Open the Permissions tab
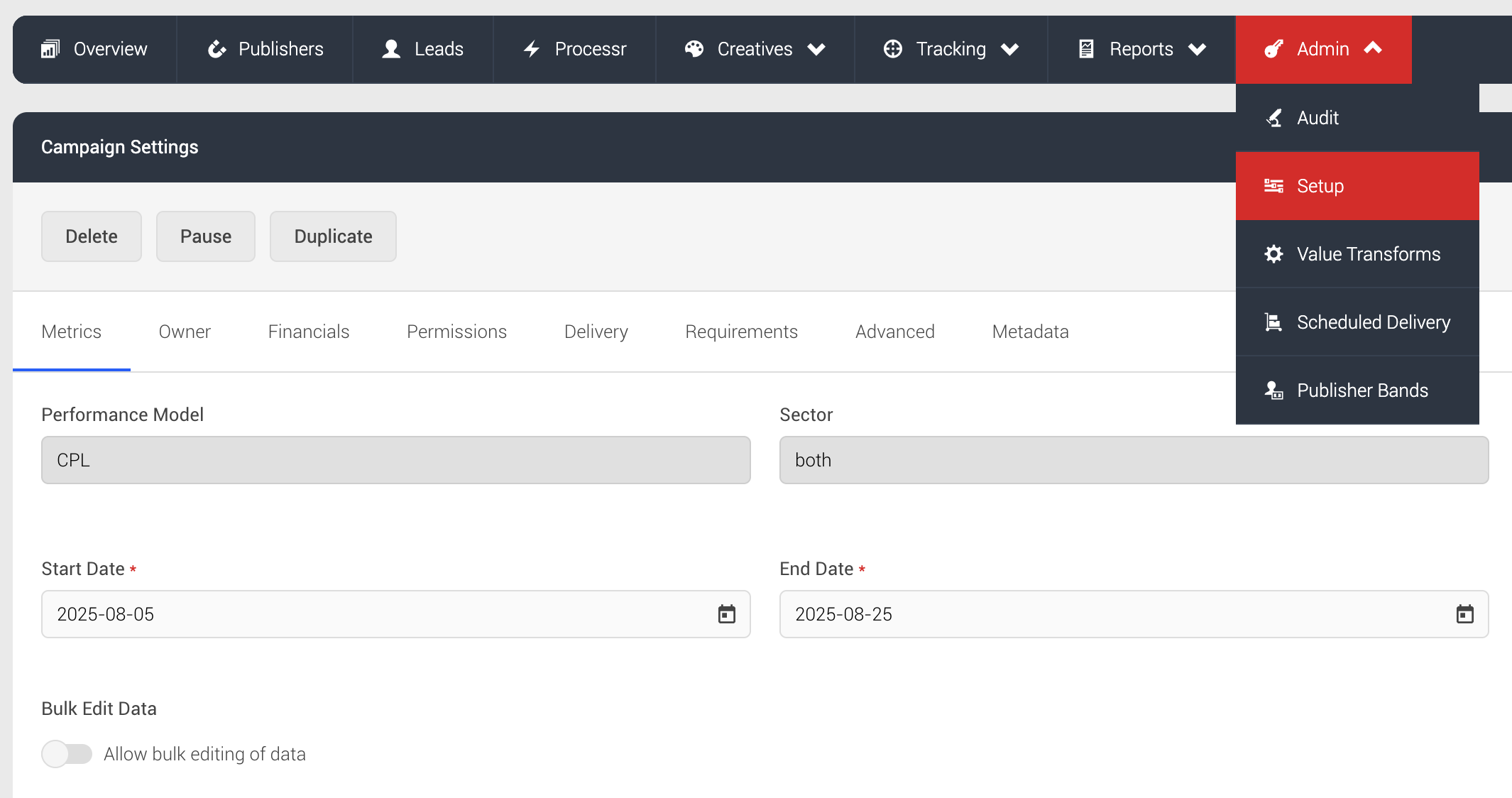Image resolution: width=1512 pixels, height=798 pixels. tap(456, 332)
